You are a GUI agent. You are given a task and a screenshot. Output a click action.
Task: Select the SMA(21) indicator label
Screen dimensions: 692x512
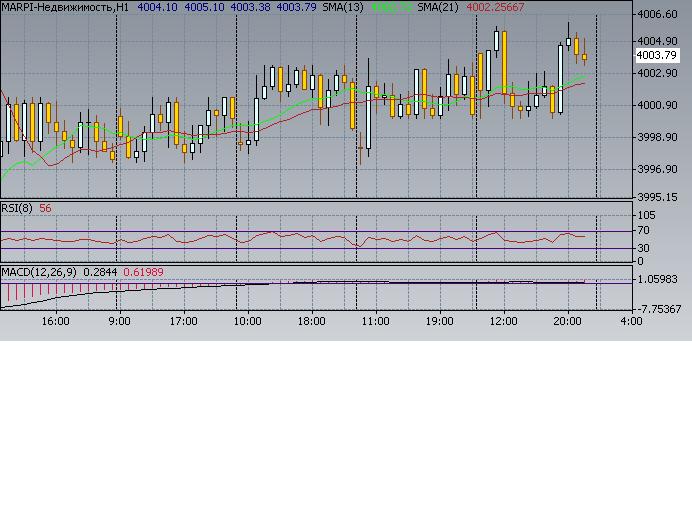pos(439,7)
